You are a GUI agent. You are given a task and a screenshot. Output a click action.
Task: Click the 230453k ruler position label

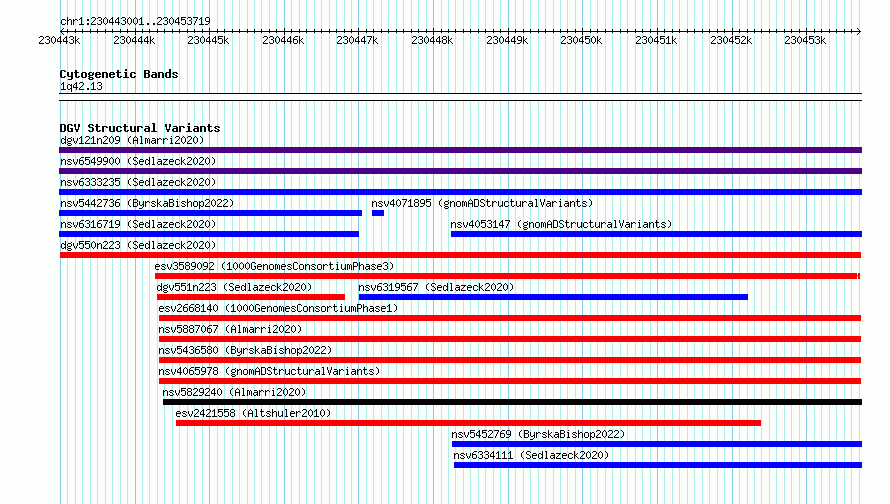[805, 40]
